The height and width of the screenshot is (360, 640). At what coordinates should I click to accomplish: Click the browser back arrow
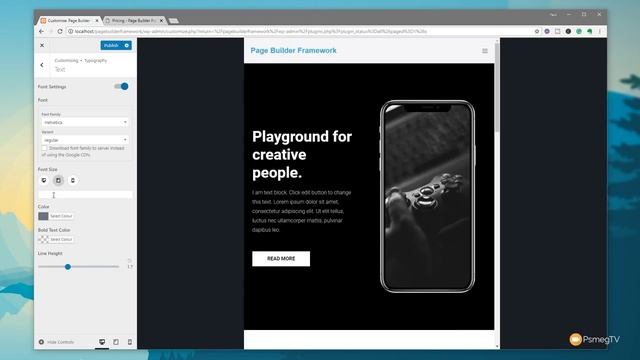pyautogui.click(x=41, y=31)
